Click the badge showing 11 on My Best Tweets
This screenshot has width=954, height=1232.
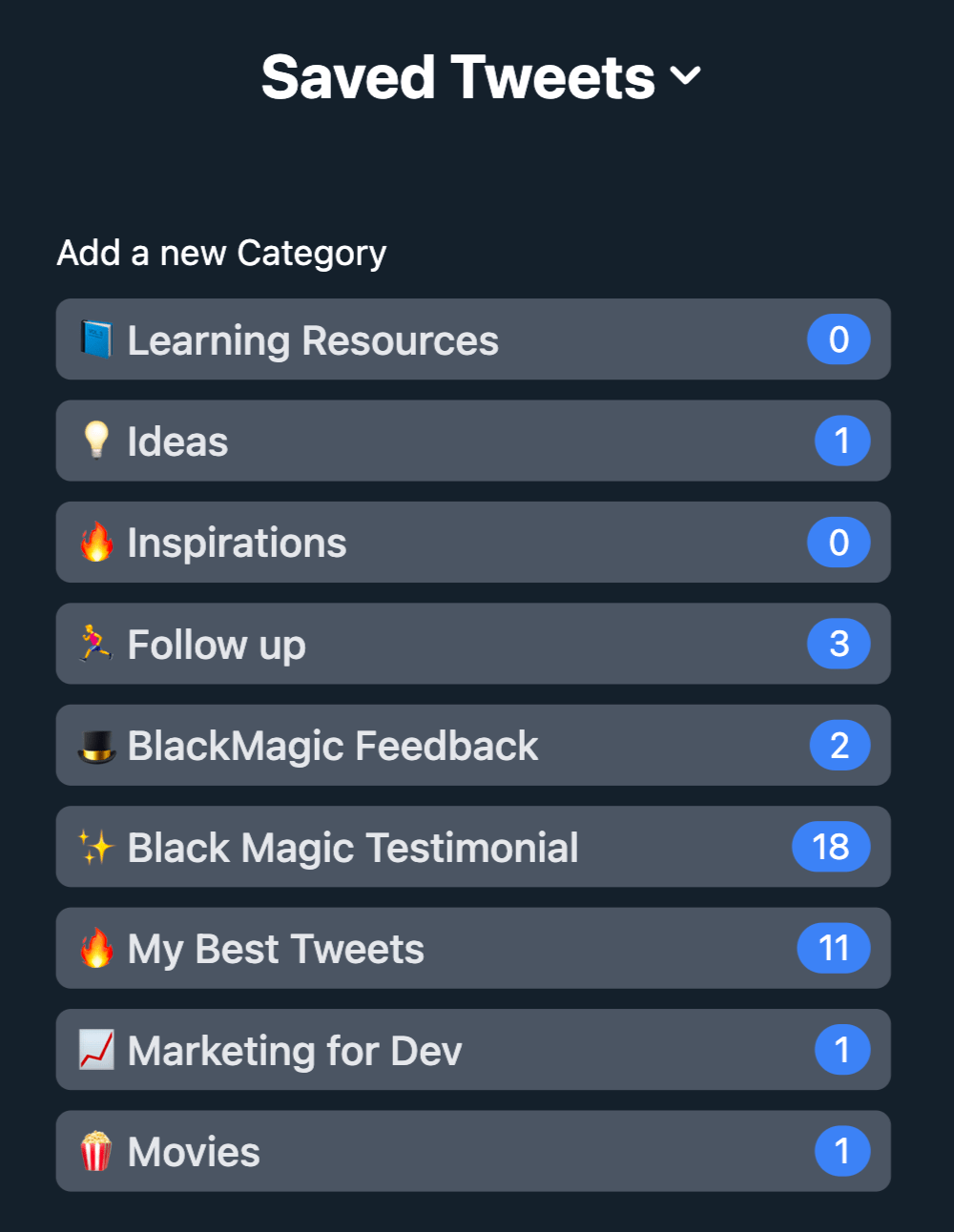pos(833,948)
